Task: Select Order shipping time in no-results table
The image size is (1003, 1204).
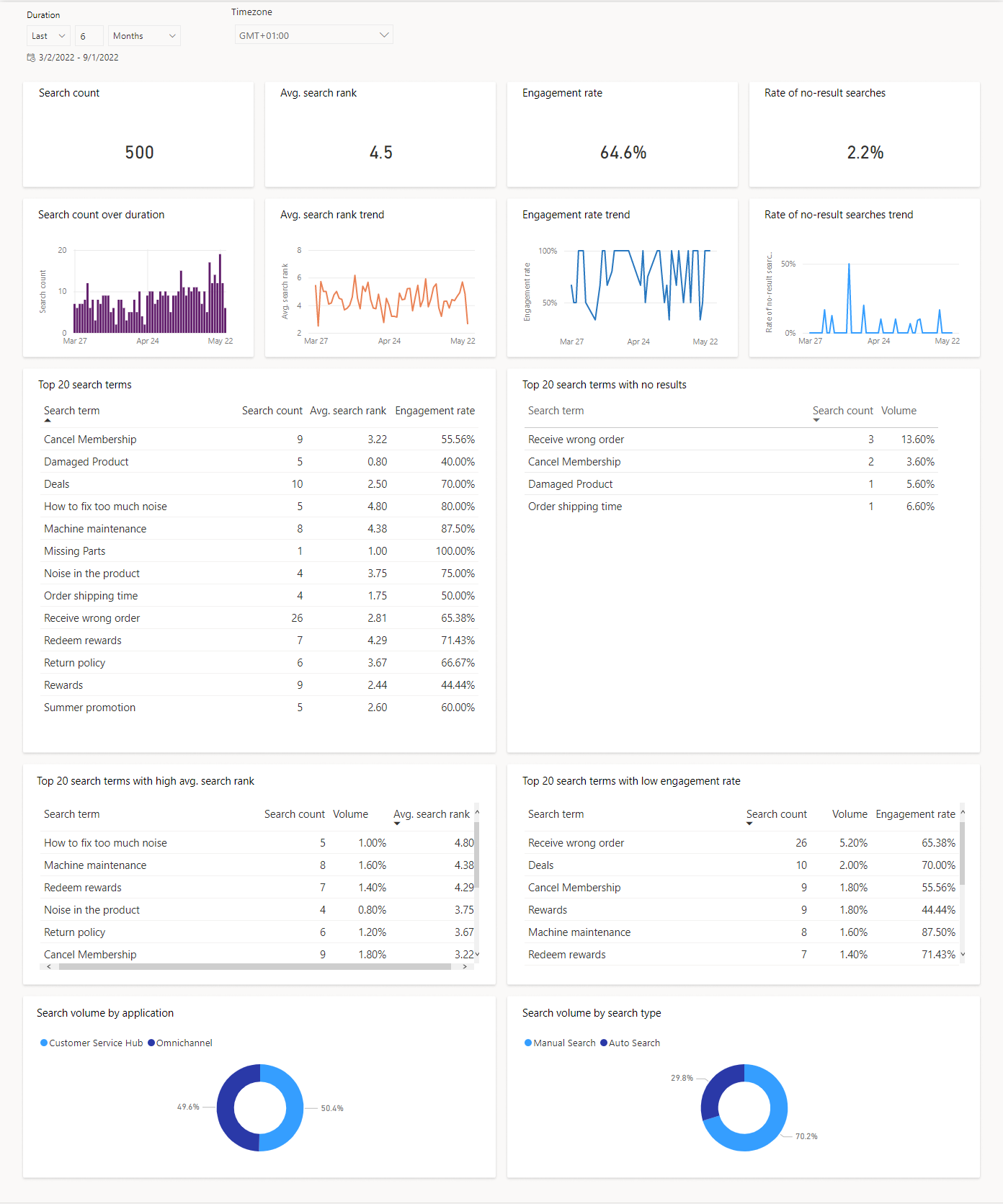Action: (x=731, y=507)
